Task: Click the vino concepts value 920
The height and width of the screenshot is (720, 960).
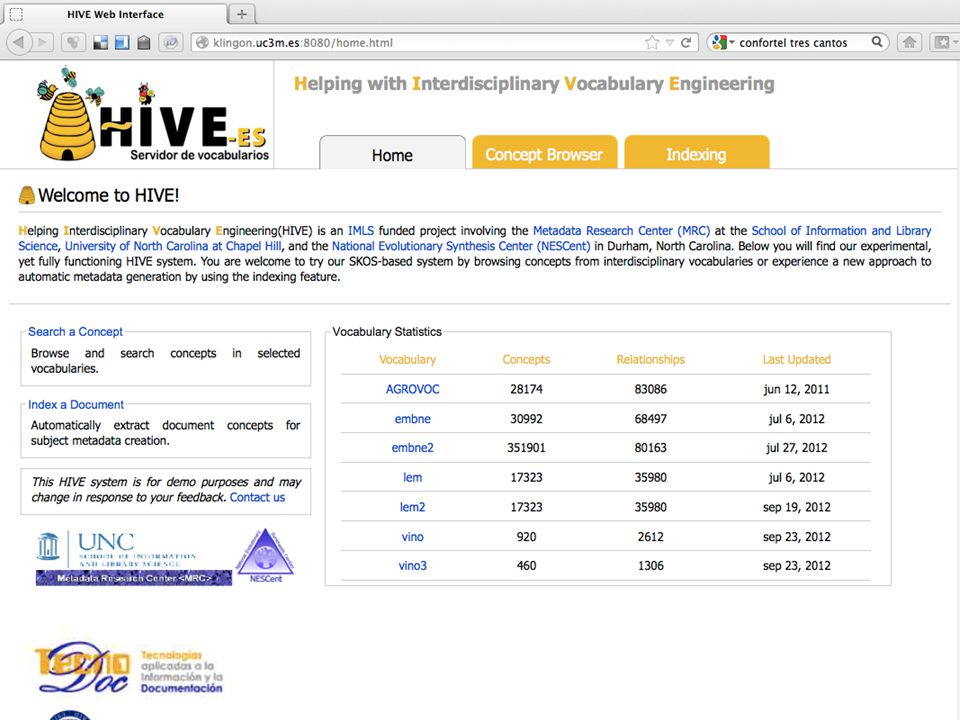Action: 526,536
